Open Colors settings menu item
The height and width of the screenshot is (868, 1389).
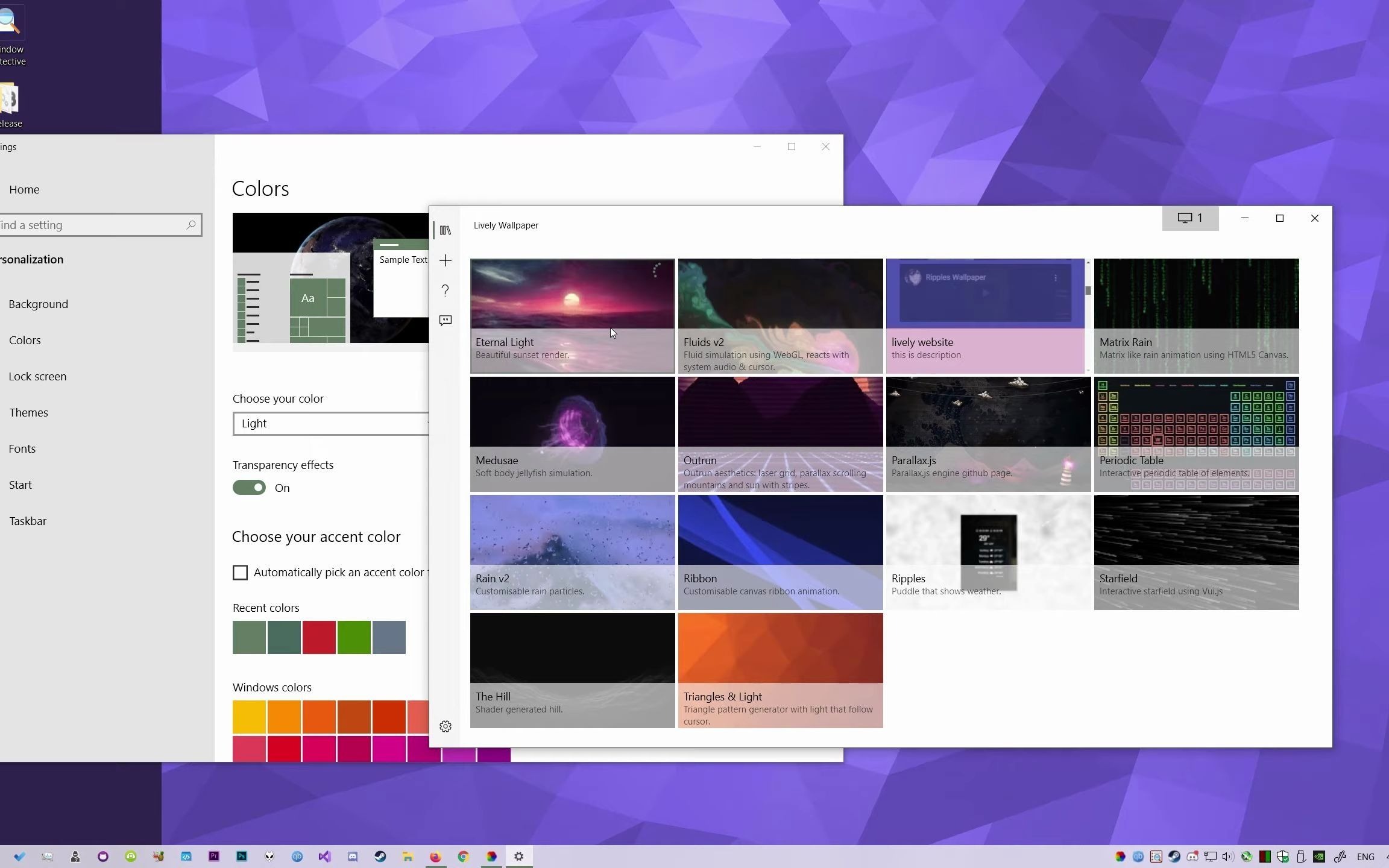pos(24,339)
